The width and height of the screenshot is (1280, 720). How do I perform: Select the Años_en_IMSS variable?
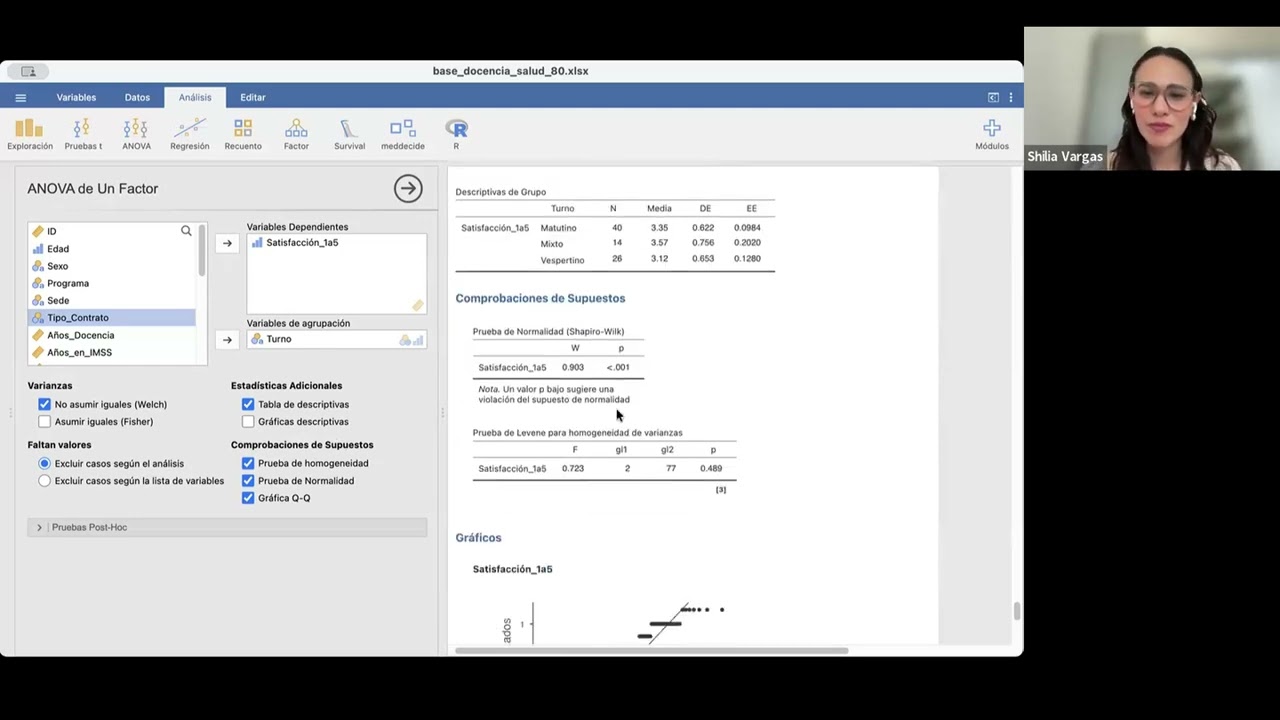click(x=112, y=352)
